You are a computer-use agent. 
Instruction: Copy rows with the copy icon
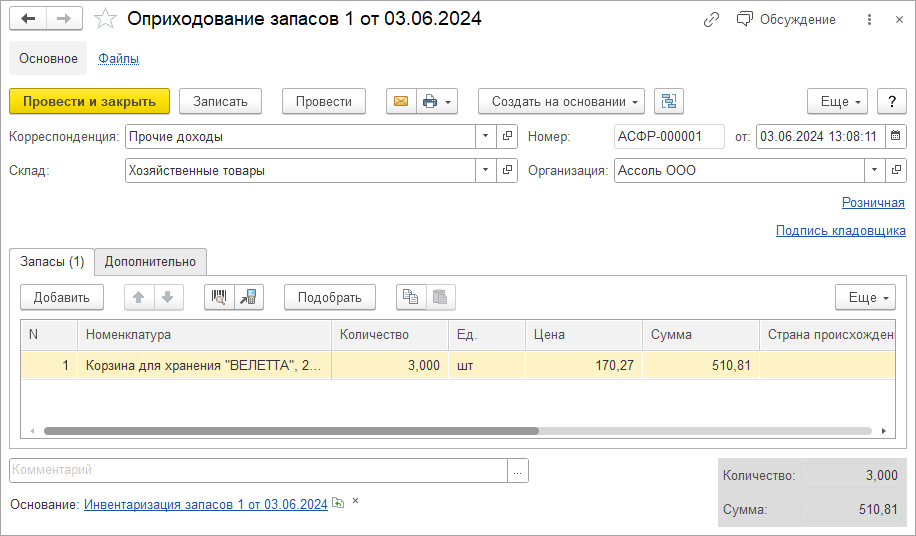(x=410, y=297)
